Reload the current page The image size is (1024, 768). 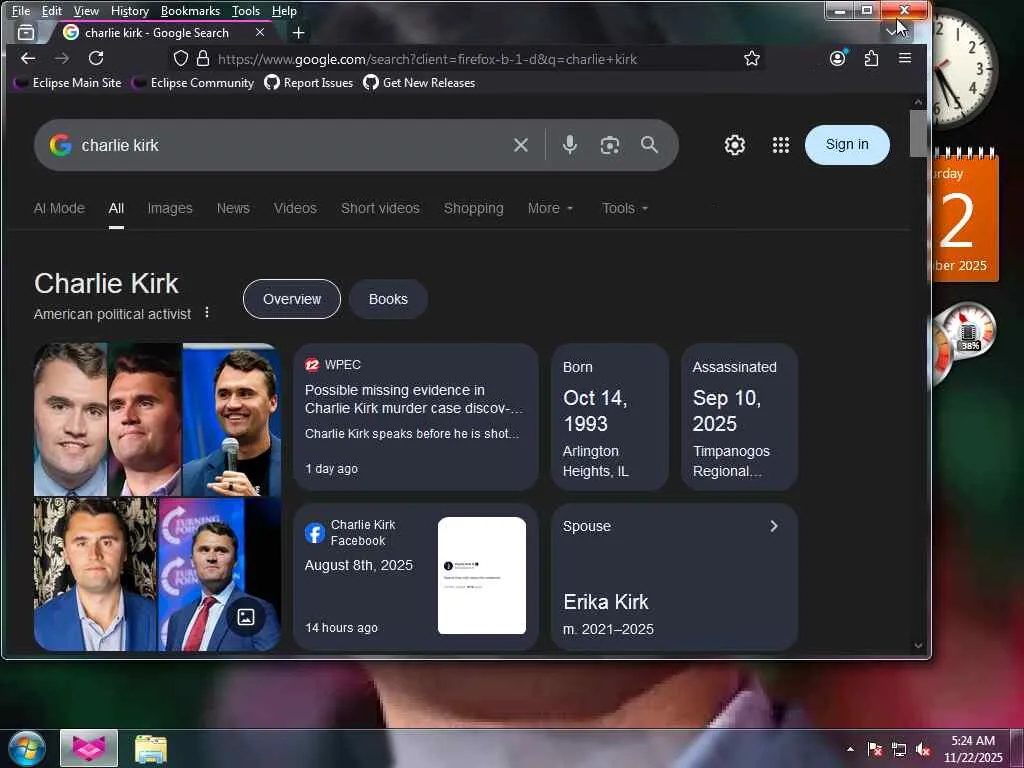tap(96, 59)
